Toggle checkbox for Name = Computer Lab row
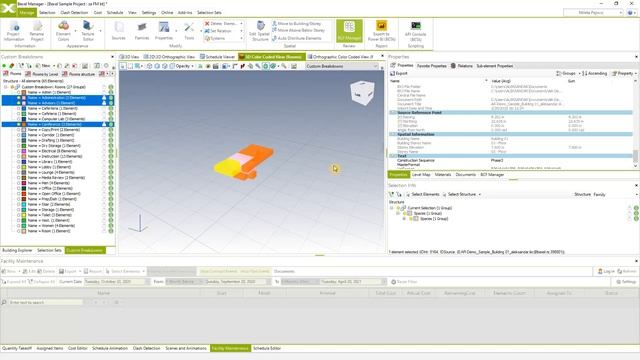The image size is (640, 360). coord(19,119)
